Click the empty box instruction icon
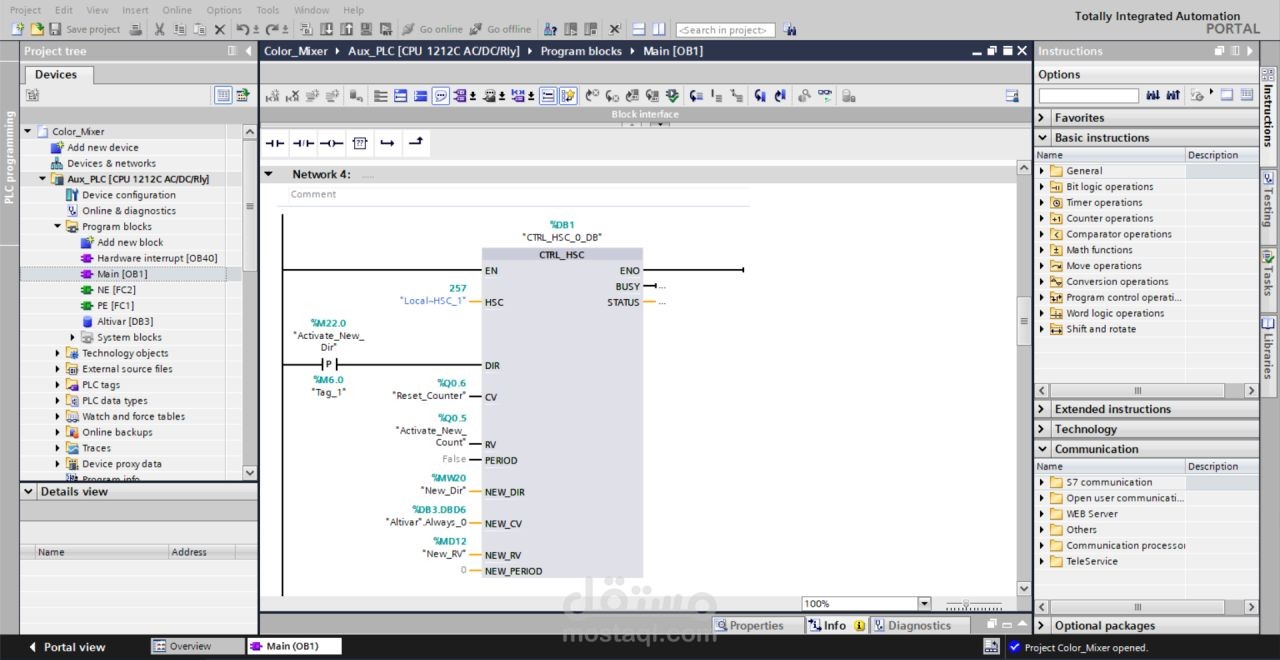Screen dimensions: 1280x660 (x=360, y=143)
